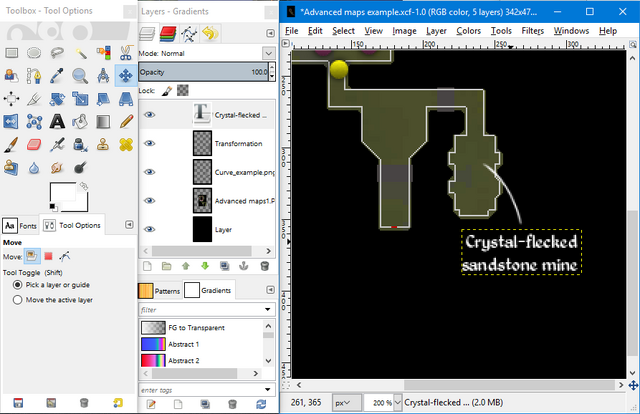Select the Alignment tool
The width and height of the screenshot is (640, 414).
tap(11, 99)
